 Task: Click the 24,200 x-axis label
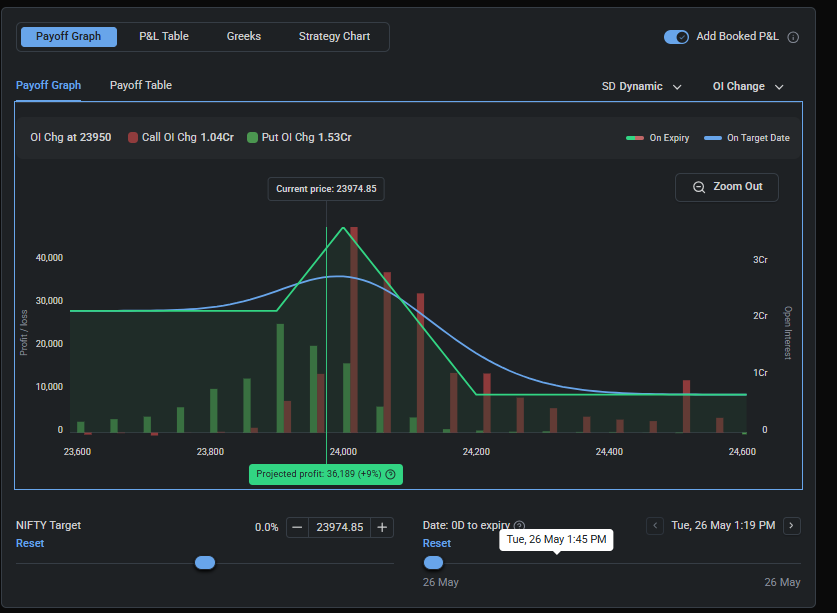click(476, 452)
